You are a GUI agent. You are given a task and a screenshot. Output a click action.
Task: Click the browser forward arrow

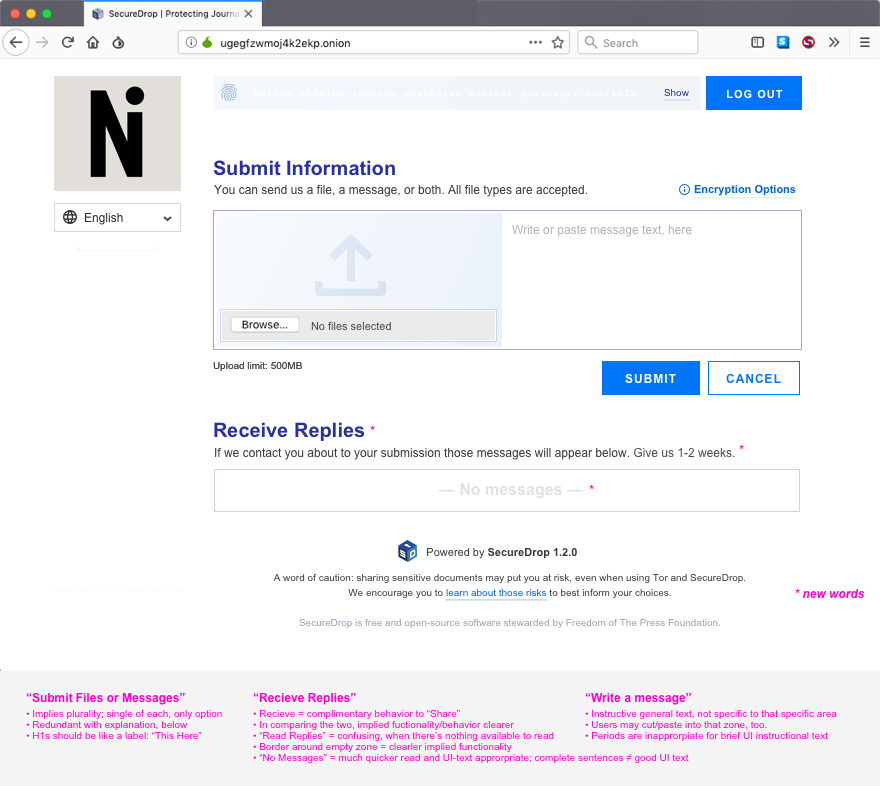coord(42,43)
